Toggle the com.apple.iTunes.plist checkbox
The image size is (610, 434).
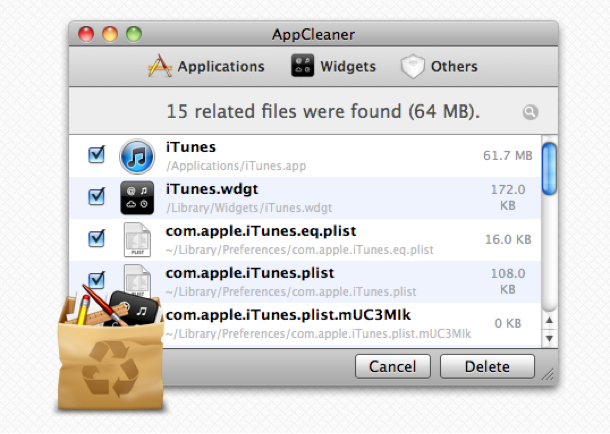(97, 279)
